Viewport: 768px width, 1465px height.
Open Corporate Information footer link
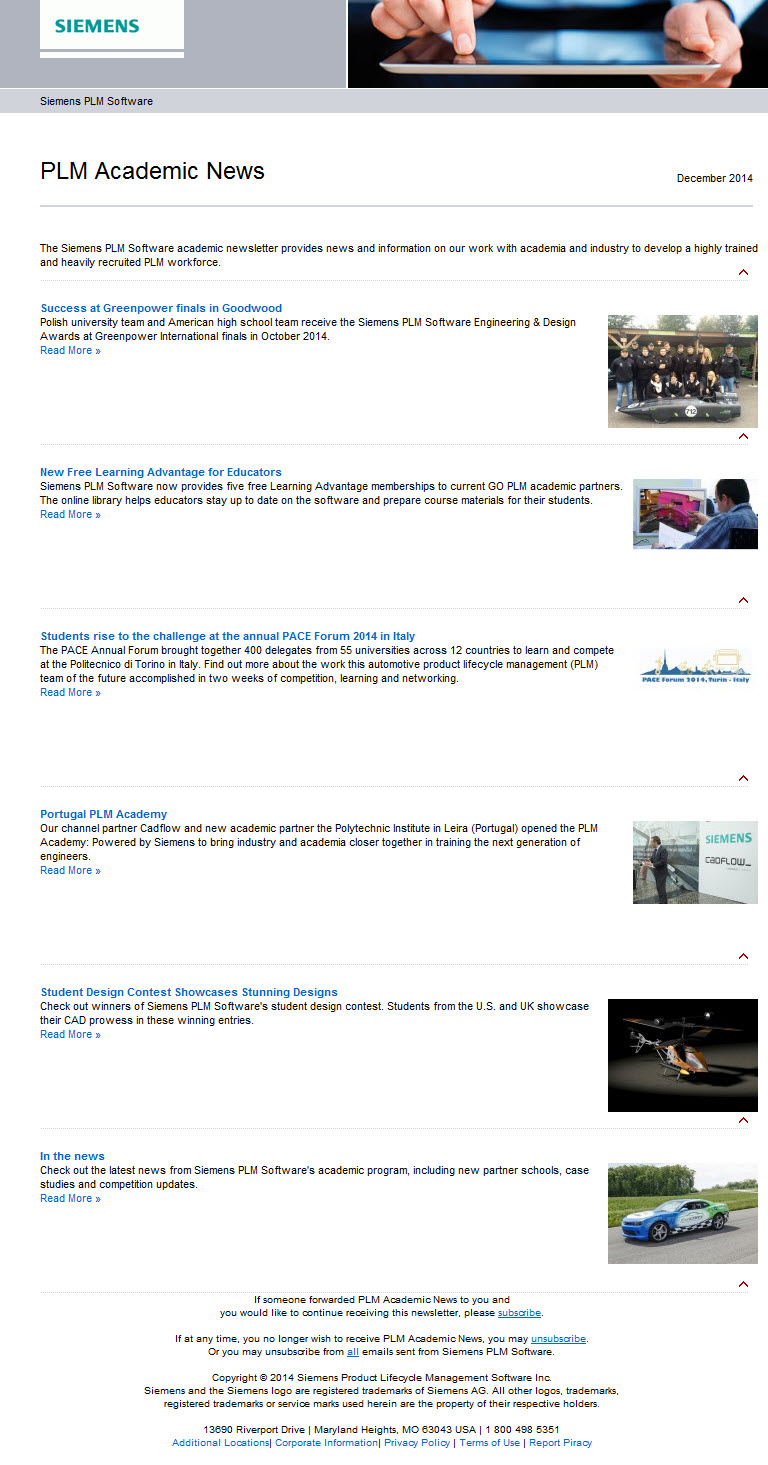[326, 1443]
